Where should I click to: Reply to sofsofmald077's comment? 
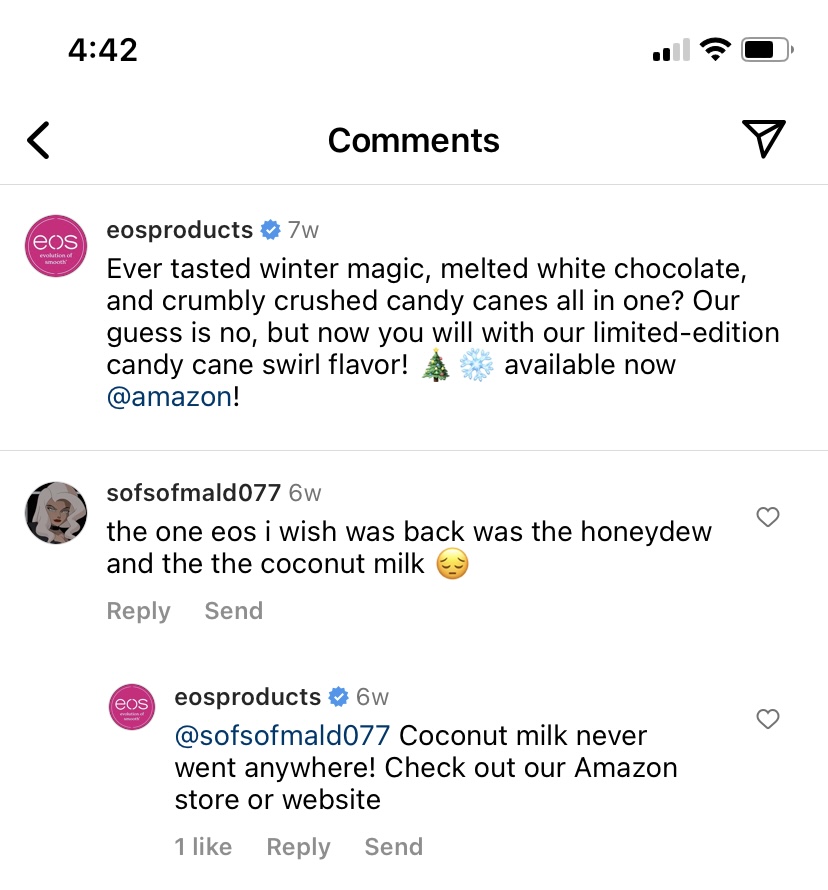(138, 611)
